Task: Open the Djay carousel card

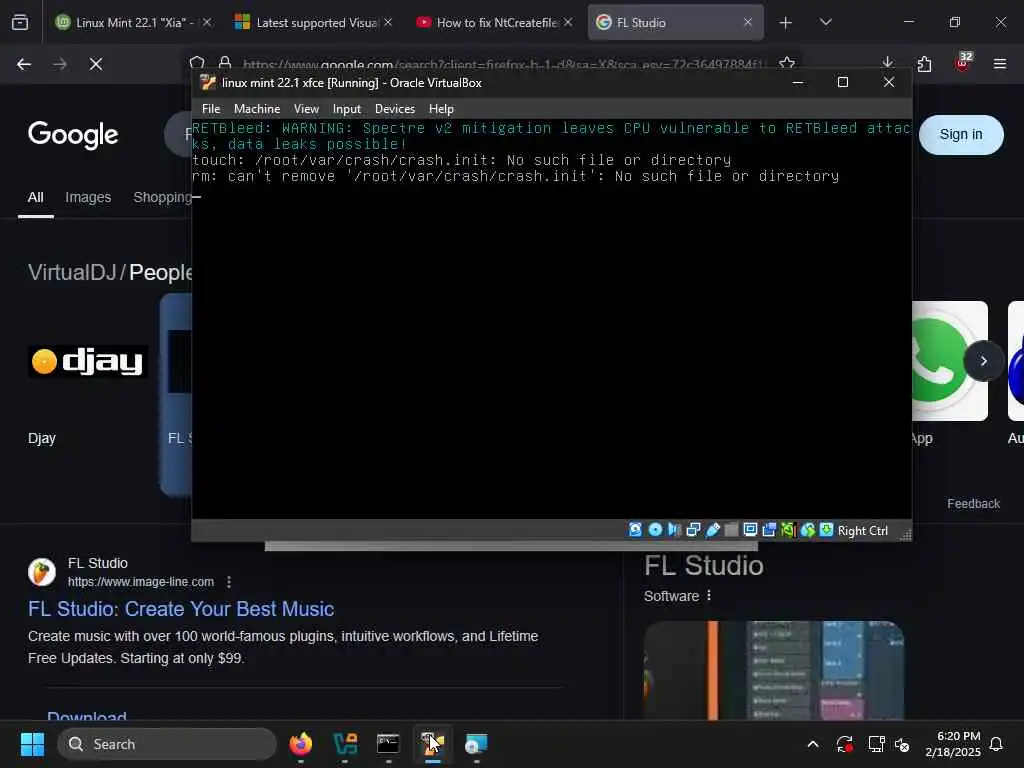Action: click(x=88, y=395)
